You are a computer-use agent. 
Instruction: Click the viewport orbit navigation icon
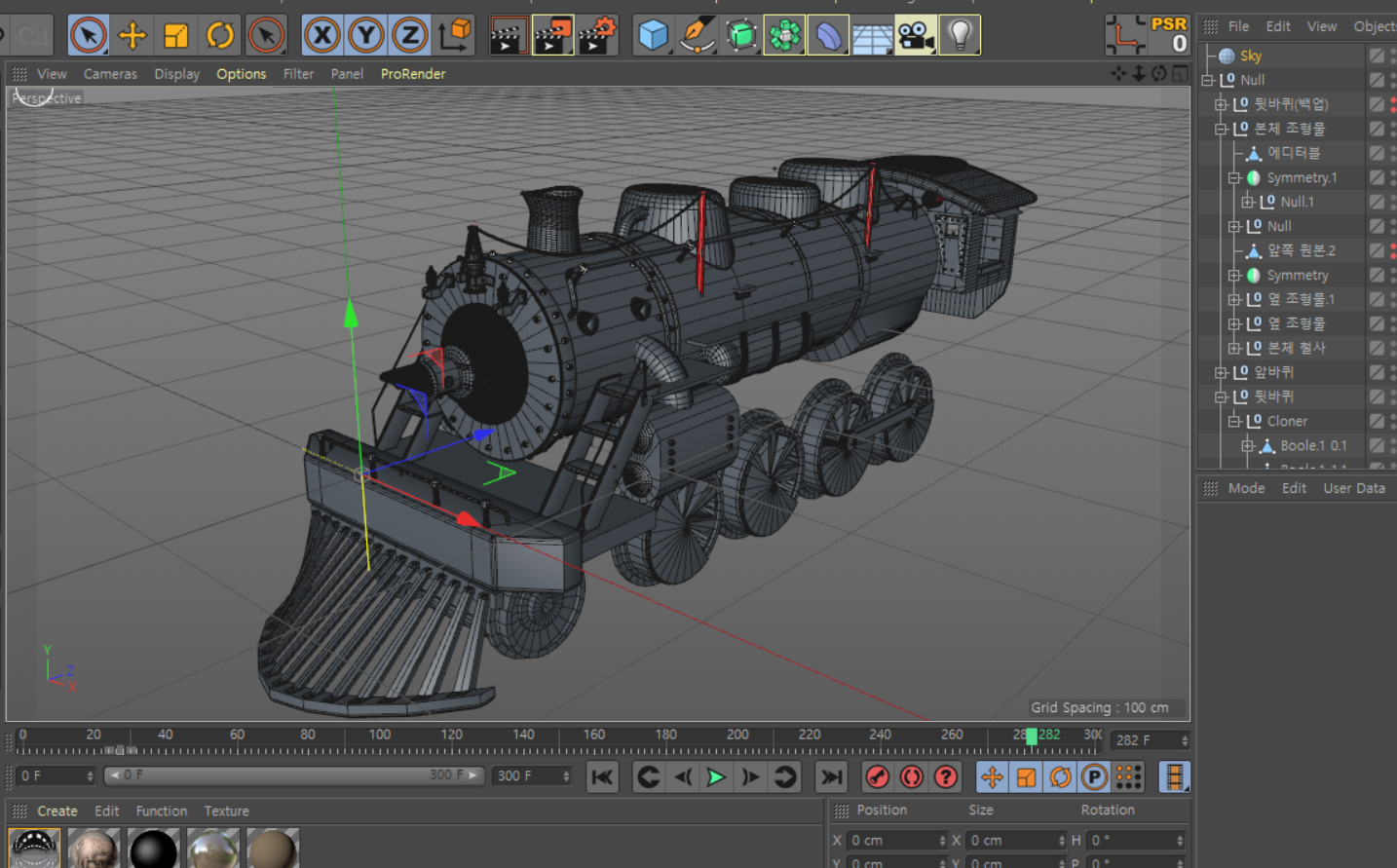(x=1159, y=73)
